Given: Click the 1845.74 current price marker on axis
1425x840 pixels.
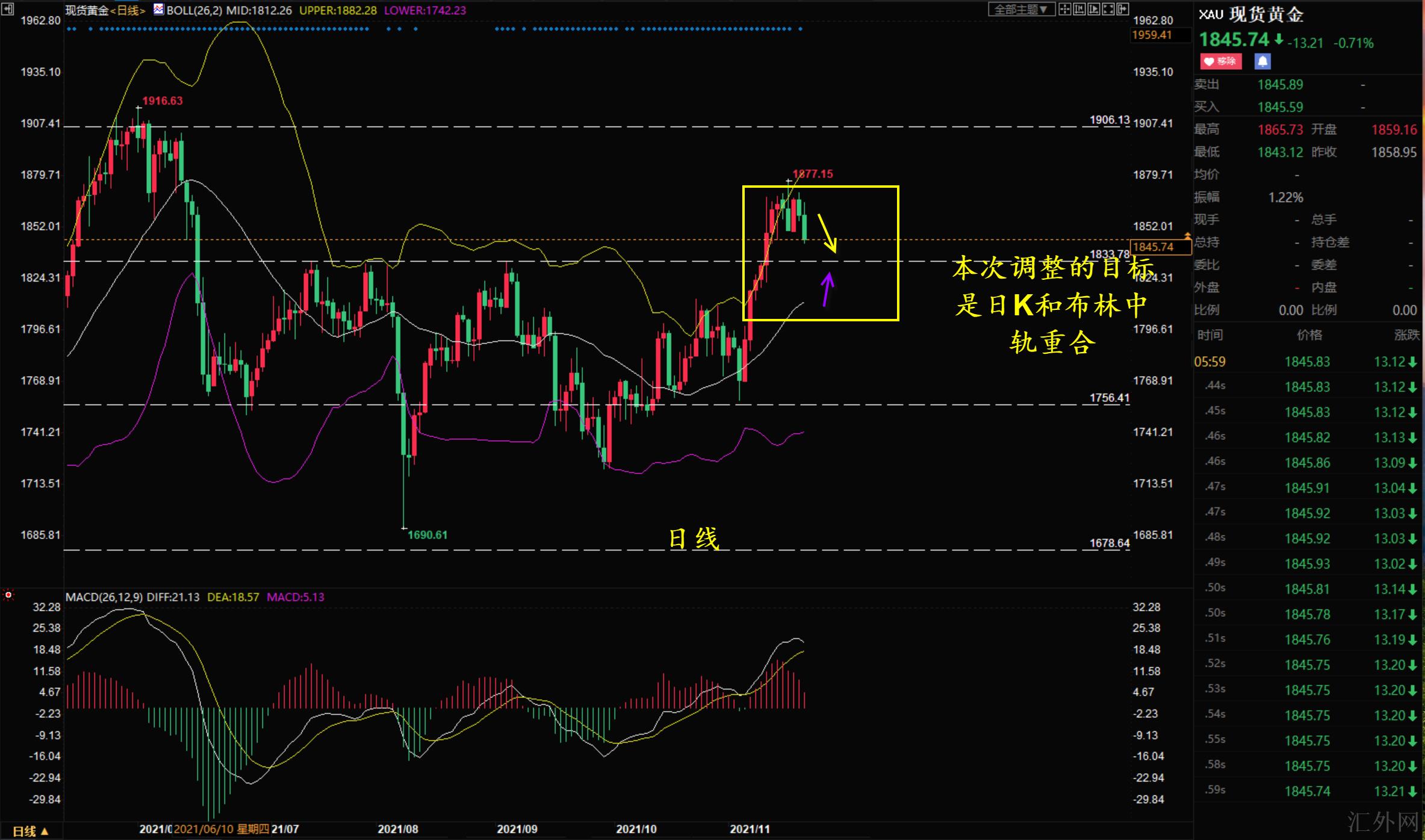Looking at the screenshot, I should 1153,247.
